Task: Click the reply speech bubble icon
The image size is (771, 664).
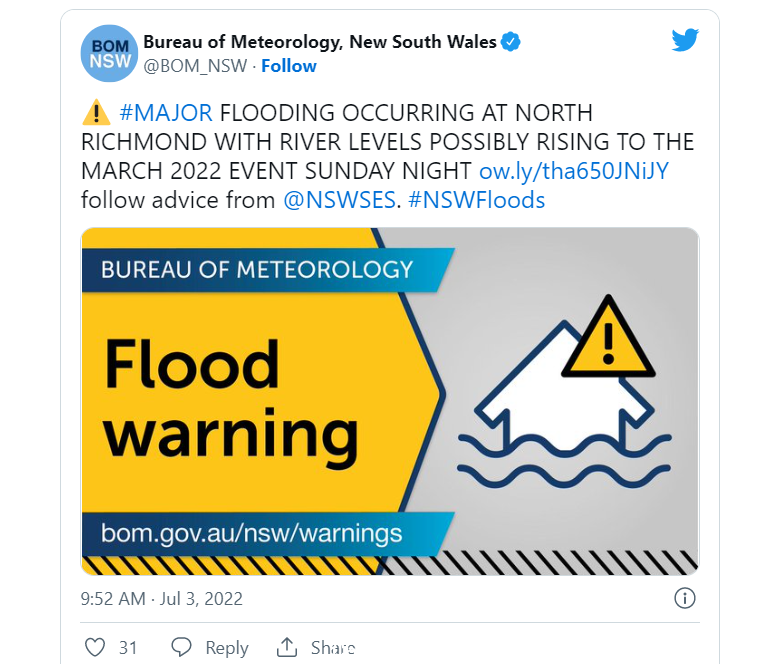Action: (181, 647)
